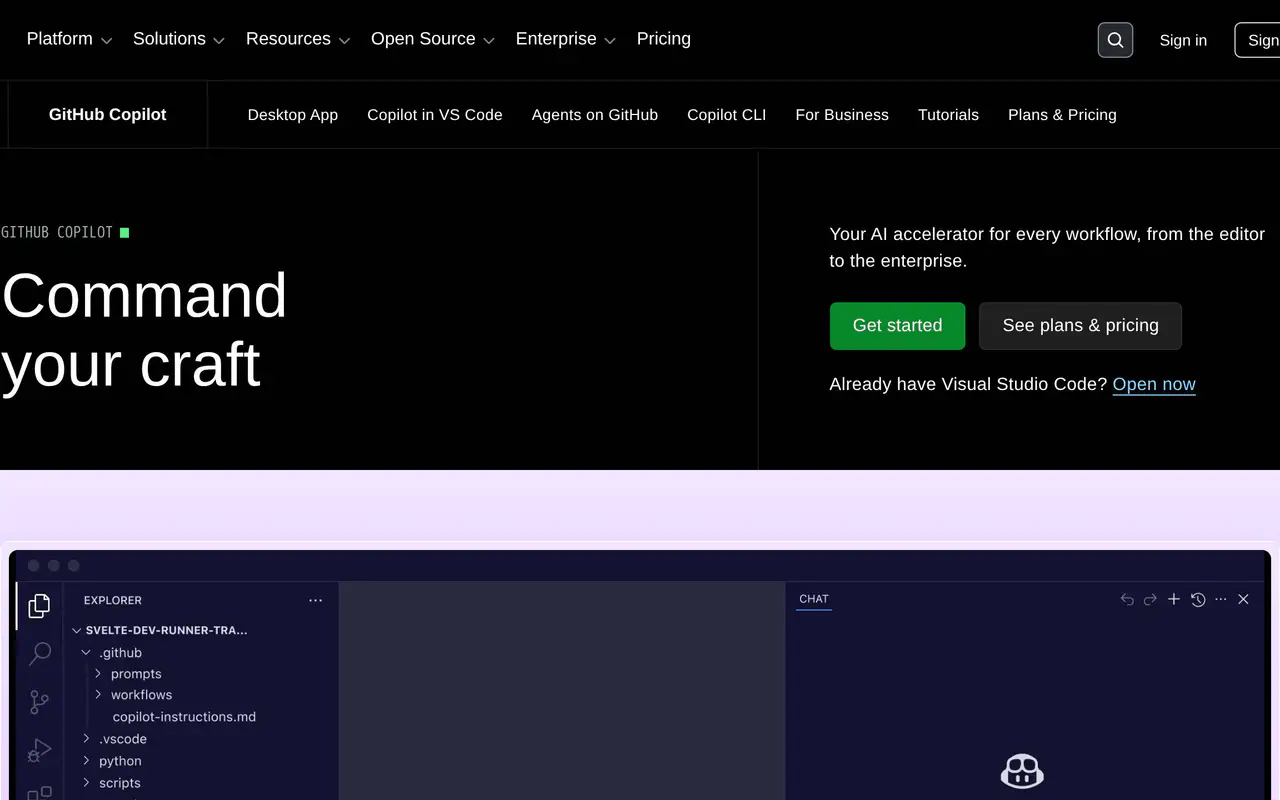
Task: Click the Copilot mascot icon in chat
Action: coord(1022,772)
